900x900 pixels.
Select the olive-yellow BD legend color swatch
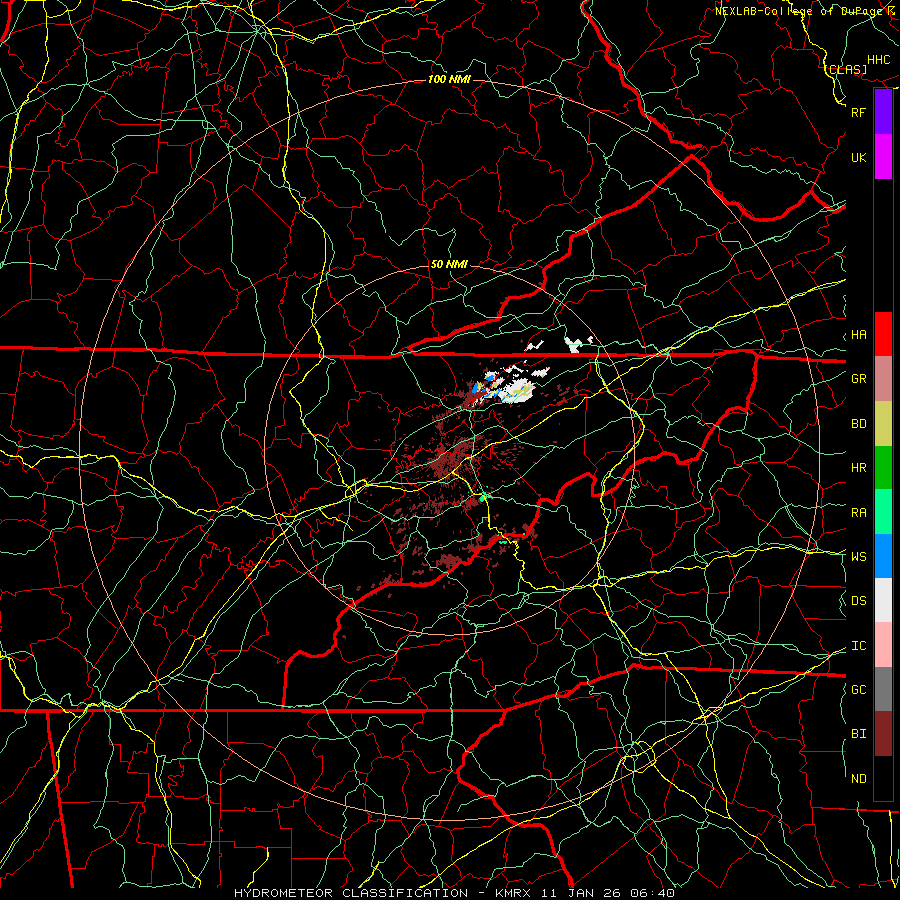click(883, 424)
